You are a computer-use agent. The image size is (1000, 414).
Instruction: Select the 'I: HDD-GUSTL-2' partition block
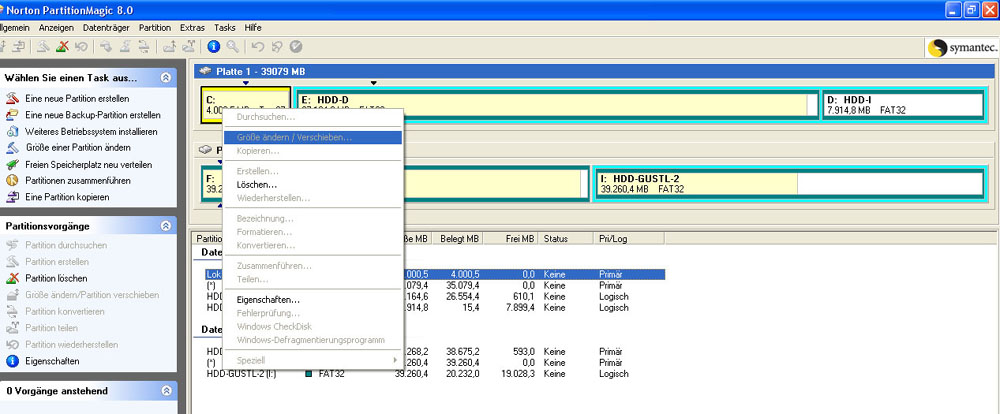pos(789,183)
